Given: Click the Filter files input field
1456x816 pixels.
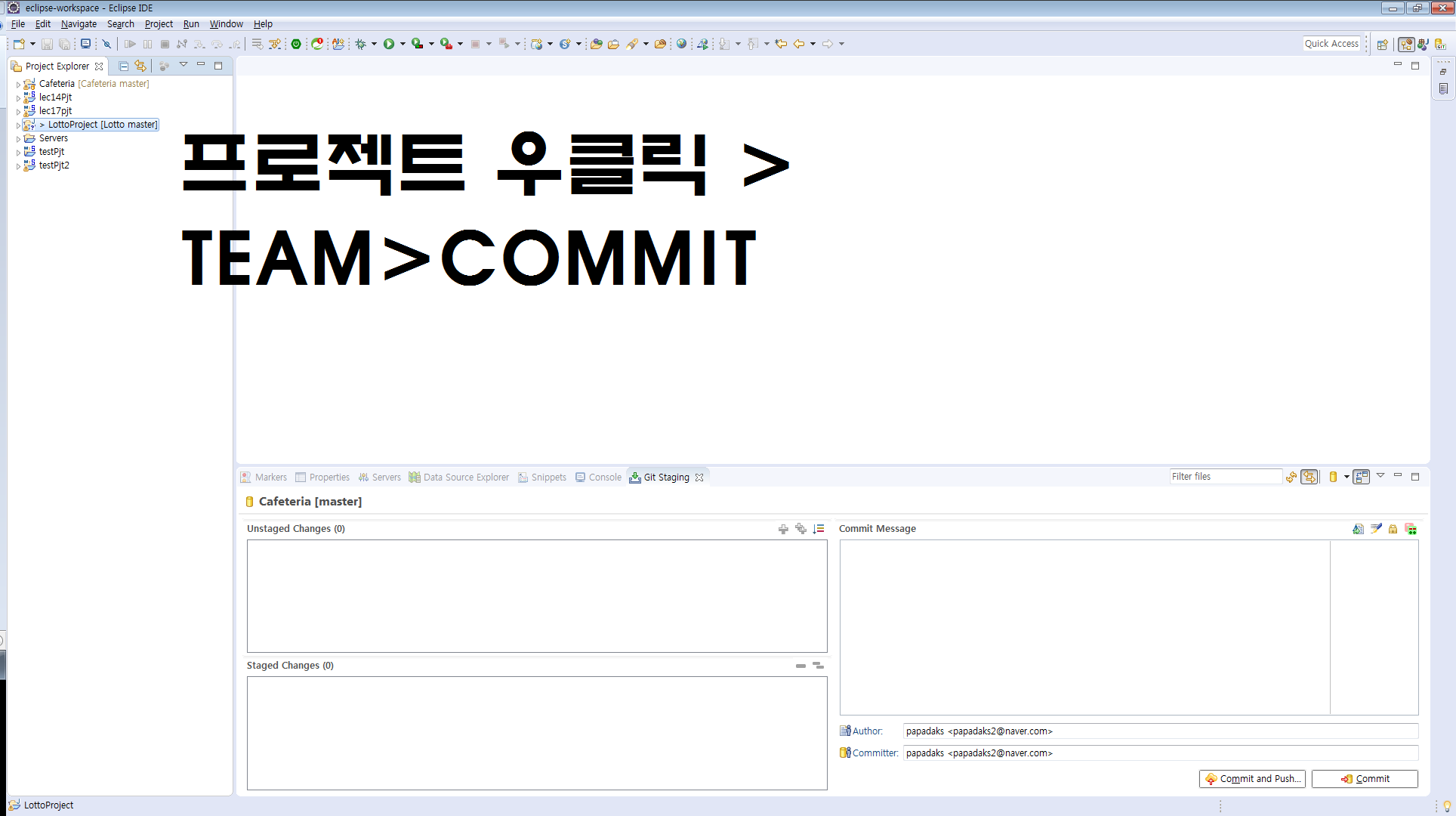Looking at the screenshot, I should [1224, 477].
